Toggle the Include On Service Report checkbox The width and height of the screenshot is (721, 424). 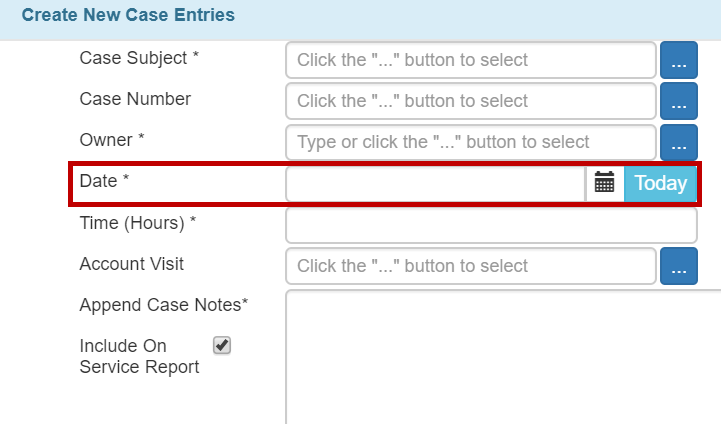[222, 345]
